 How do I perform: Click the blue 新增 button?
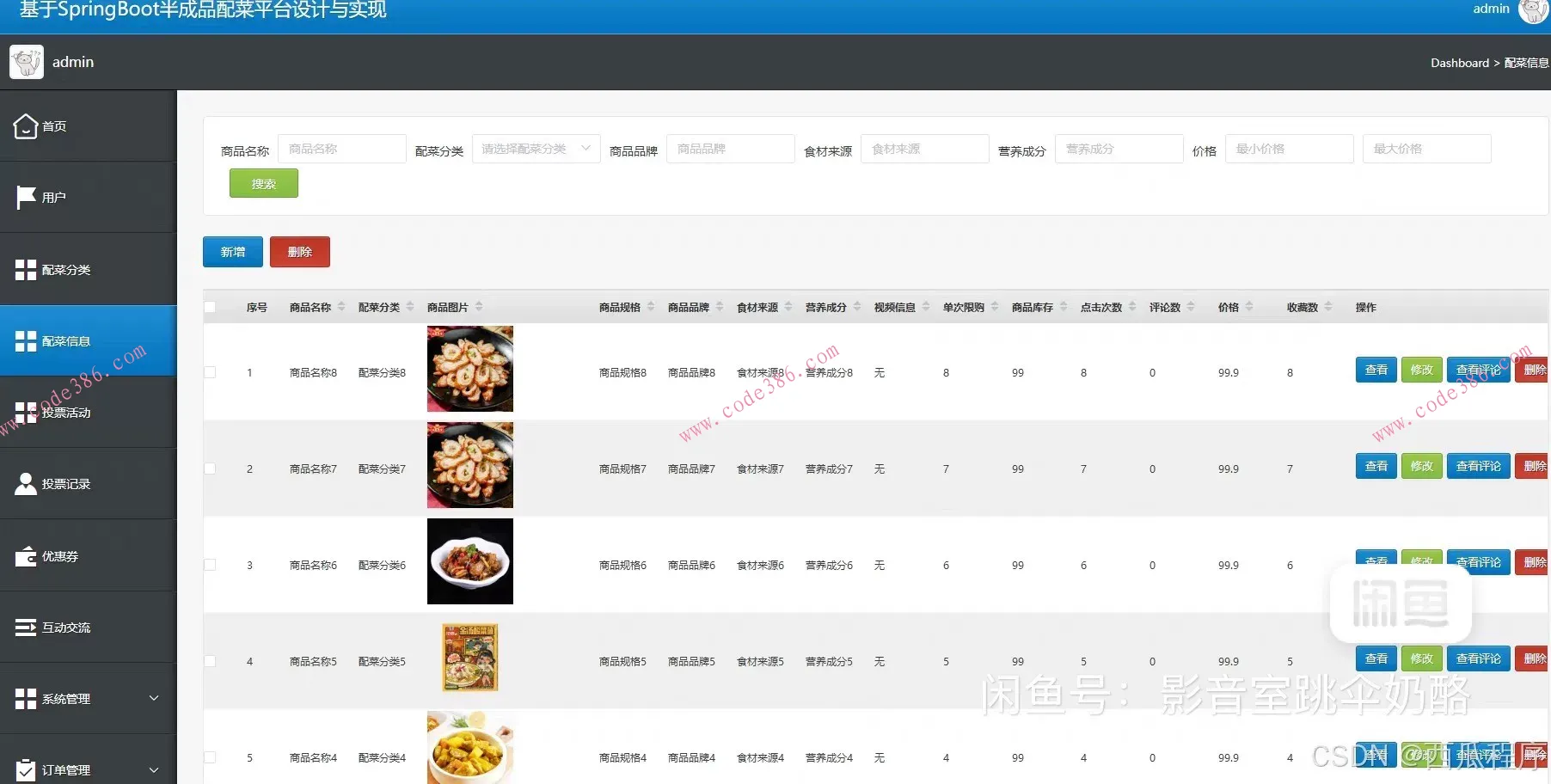click(233, 252)
